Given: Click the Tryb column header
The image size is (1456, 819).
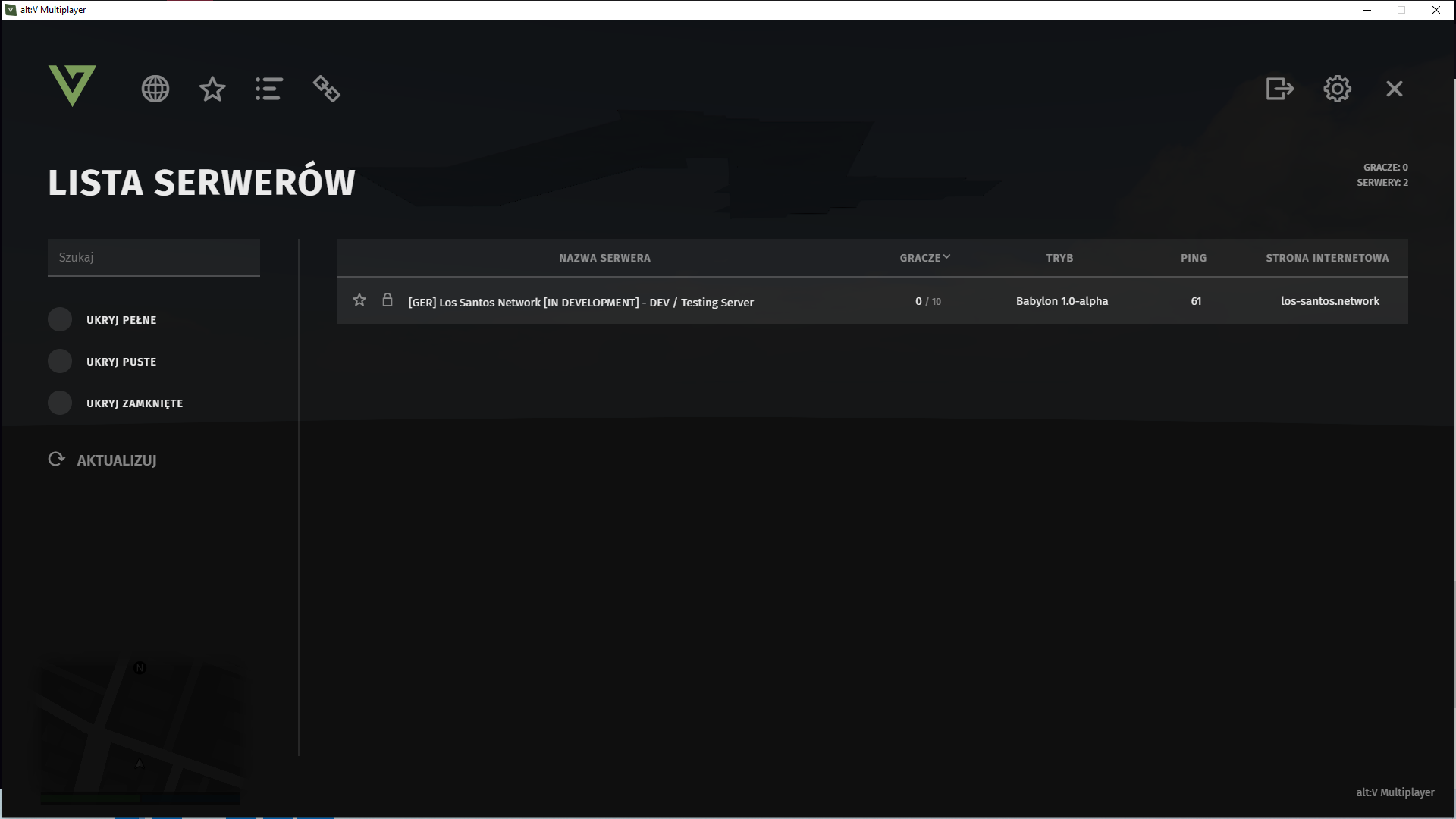Looking at the screenshot, I should (x=1059, y=258).
